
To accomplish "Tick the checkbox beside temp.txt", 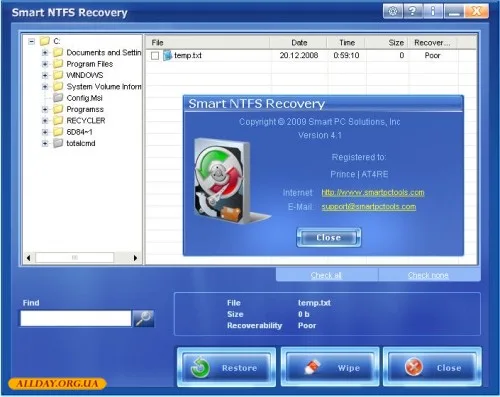I will (155, 56).
